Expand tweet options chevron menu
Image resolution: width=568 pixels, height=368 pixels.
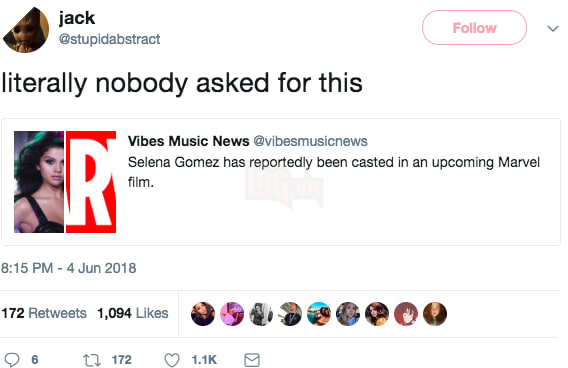(x=553, y=28)
